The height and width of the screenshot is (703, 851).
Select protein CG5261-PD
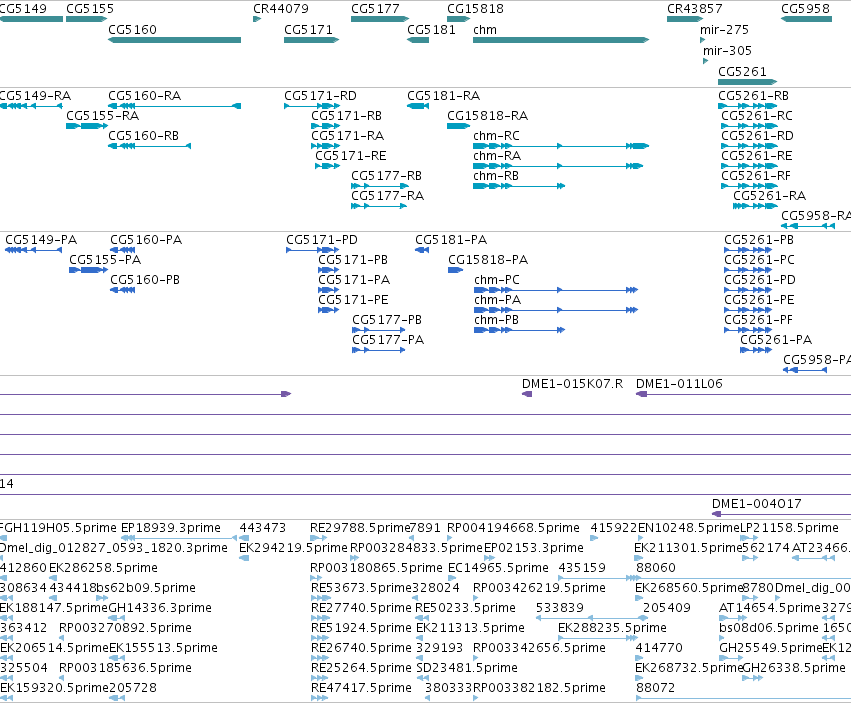(748, 290)
